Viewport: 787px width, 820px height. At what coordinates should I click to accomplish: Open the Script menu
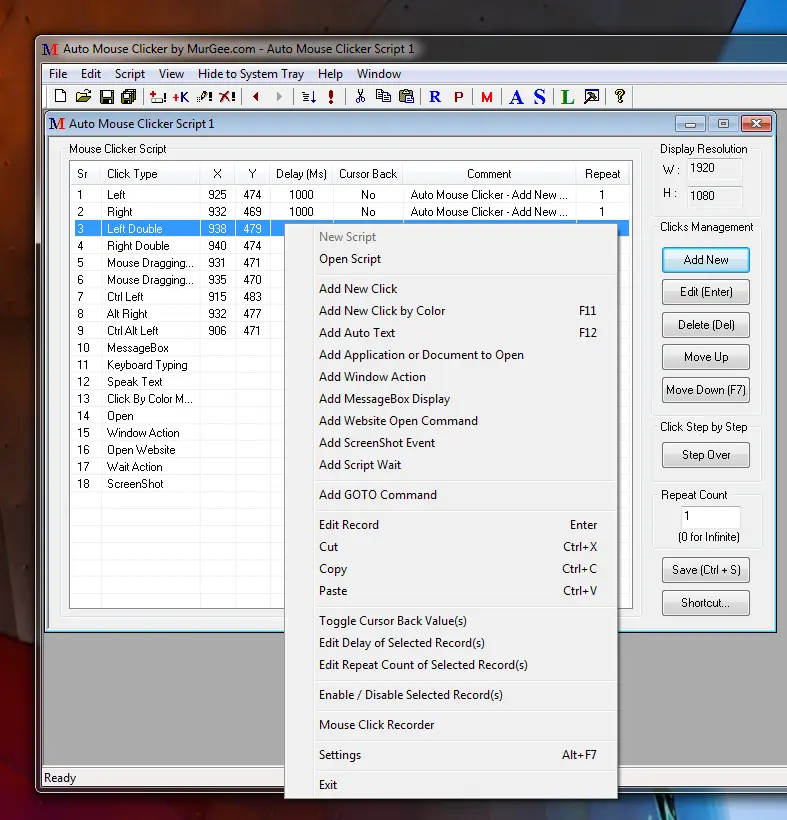pyautogui.click(x=130, y=74)
